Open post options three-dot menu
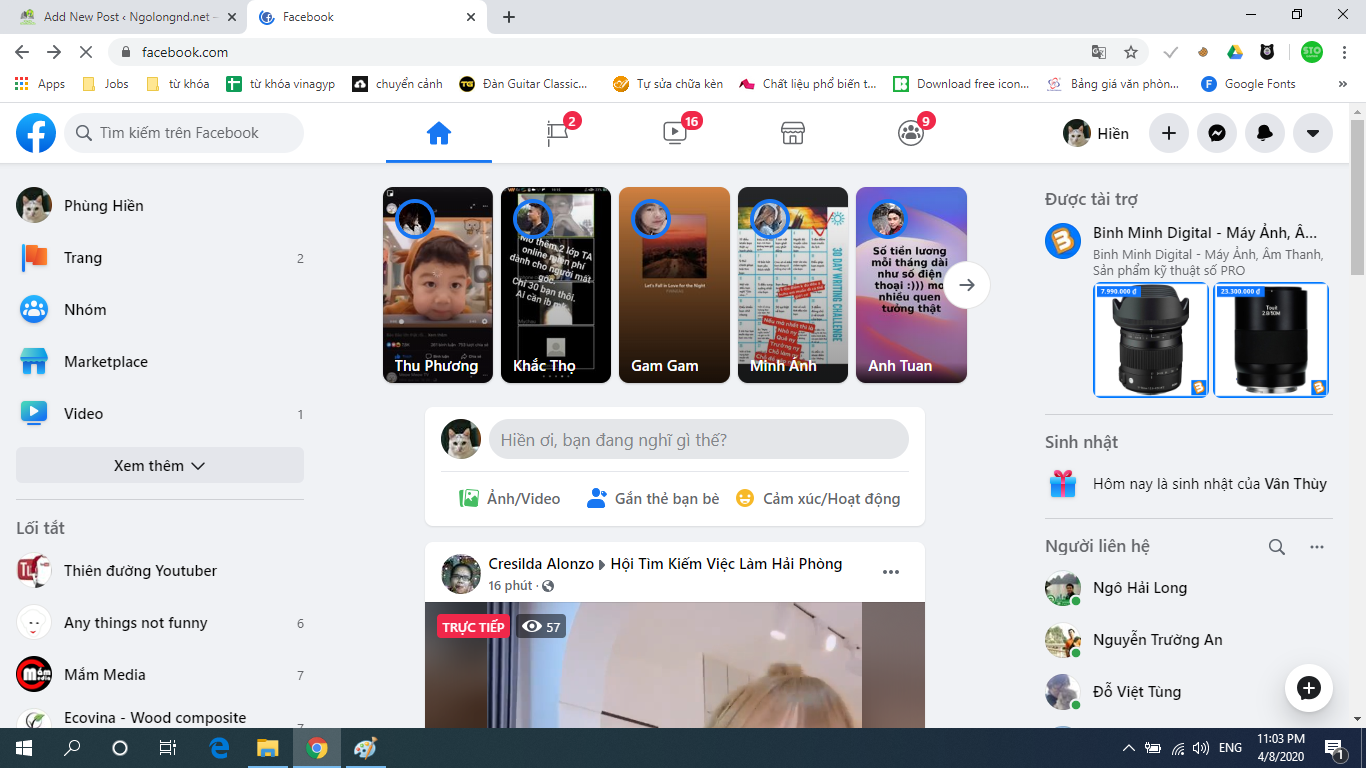Viewport: 1366px width, 768px height. [891, 572]
